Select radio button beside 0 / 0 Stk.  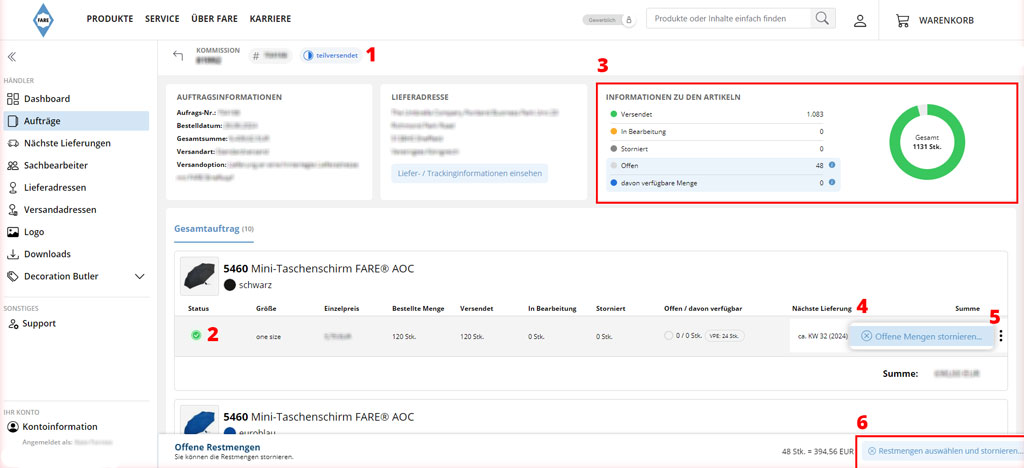pyautogui.click(x=667, y=335)
